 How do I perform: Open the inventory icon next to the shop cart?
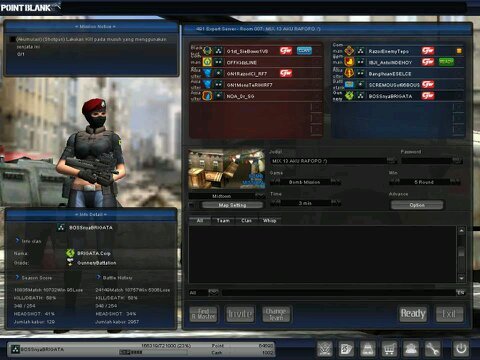(368, 349)
